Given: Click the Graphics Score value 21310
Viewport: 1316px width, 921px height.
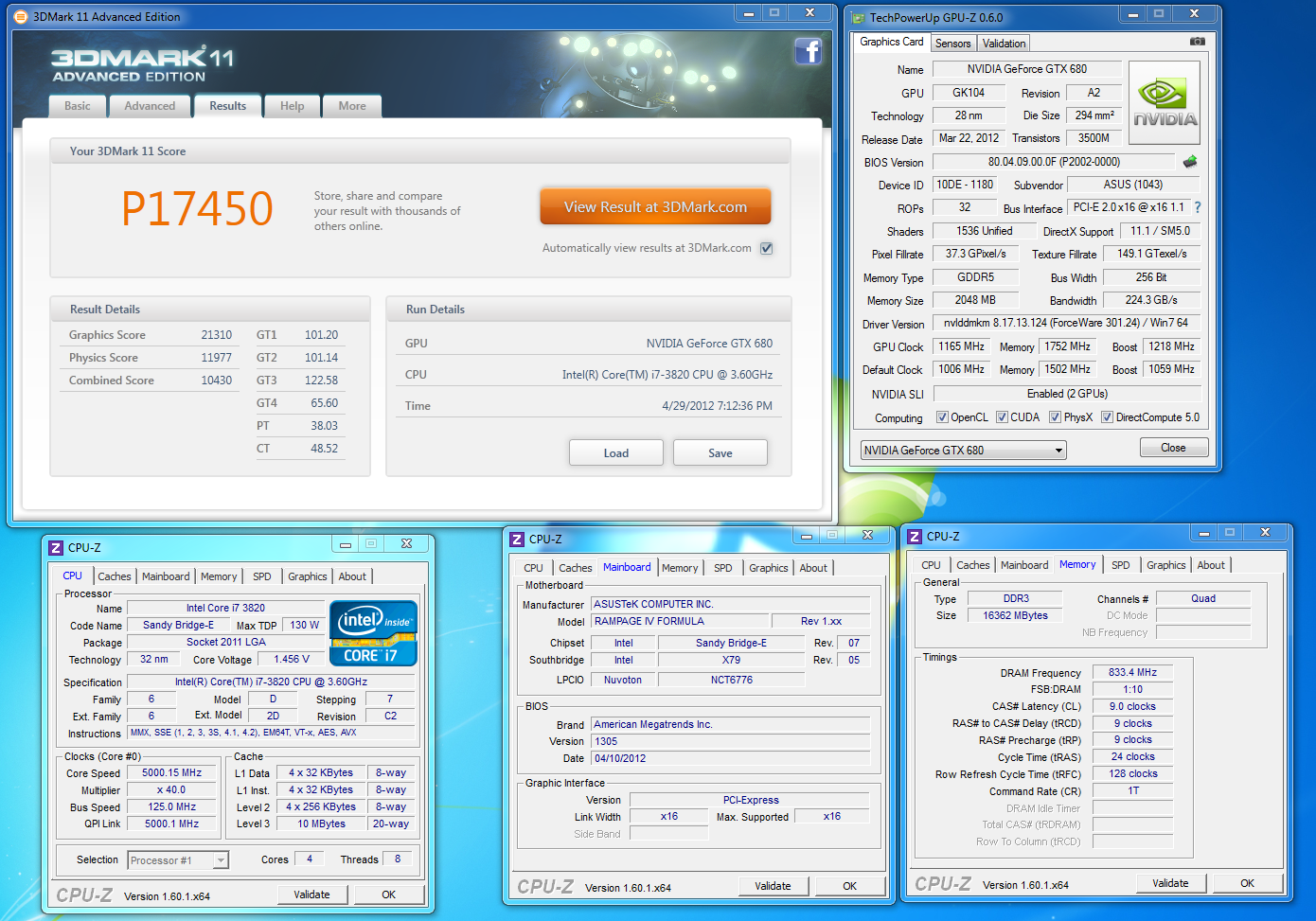Looking at the screenshot, I should point(217,335).
